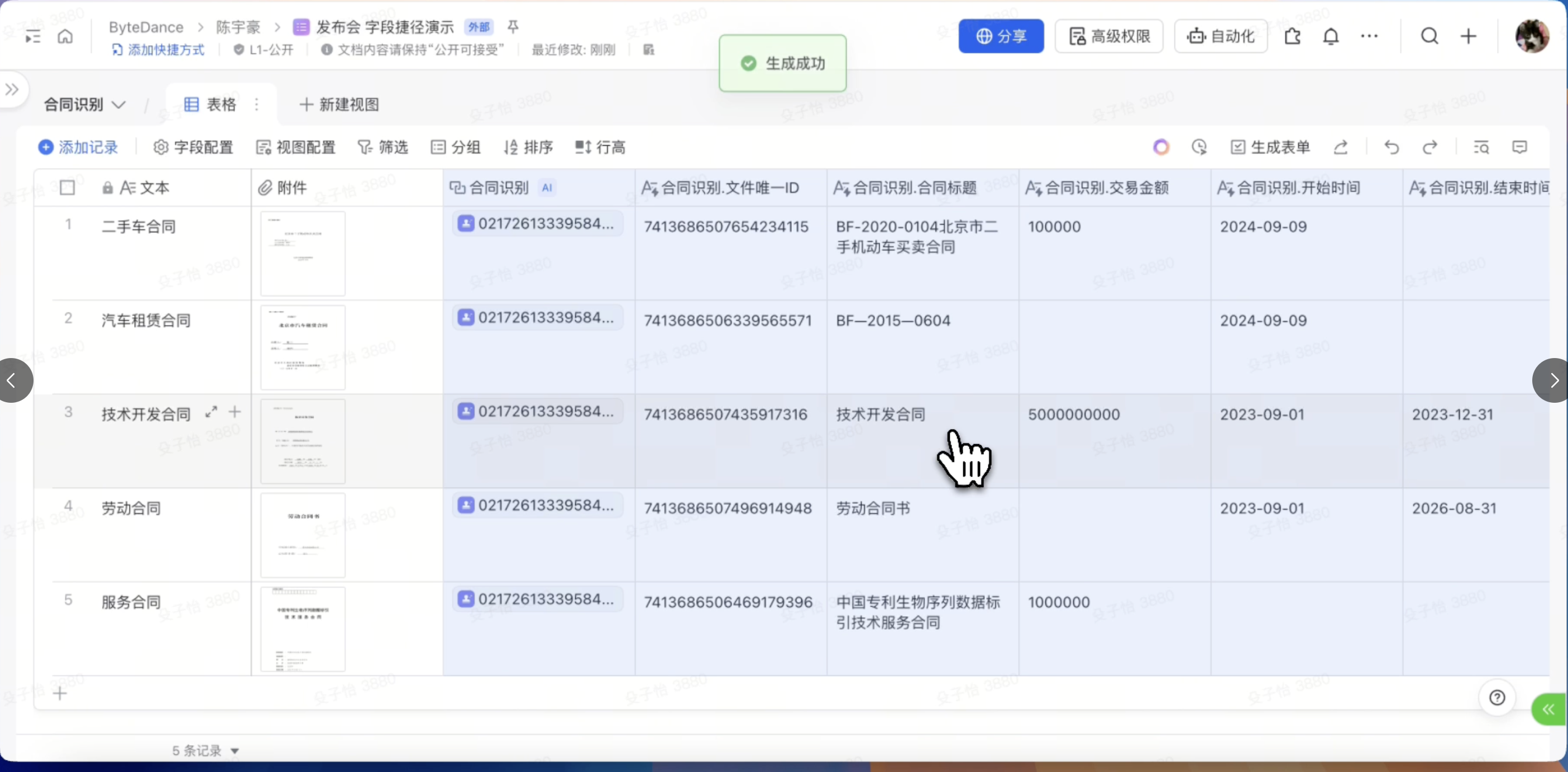Open the history clock icon
Viewport: 1568px width, 772px height.
pyautogui.click(x=1199, y=147)
